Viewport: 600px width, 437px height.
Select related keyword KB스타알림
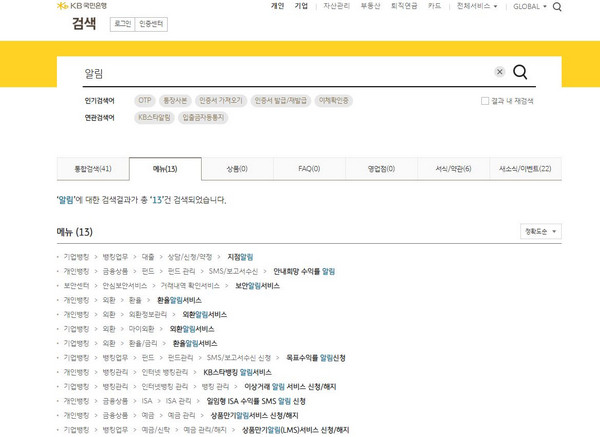point(154,117)
